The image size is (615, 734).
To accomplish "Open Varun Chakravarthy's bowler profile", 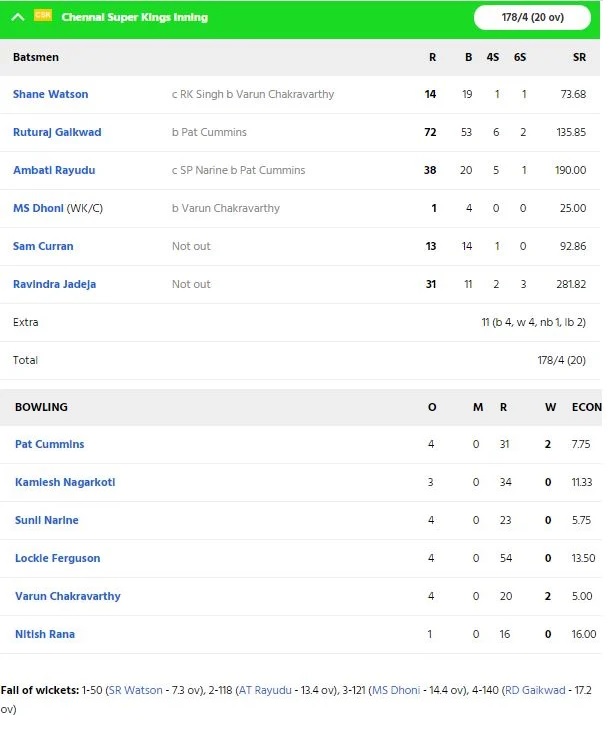I will [68, 595].
